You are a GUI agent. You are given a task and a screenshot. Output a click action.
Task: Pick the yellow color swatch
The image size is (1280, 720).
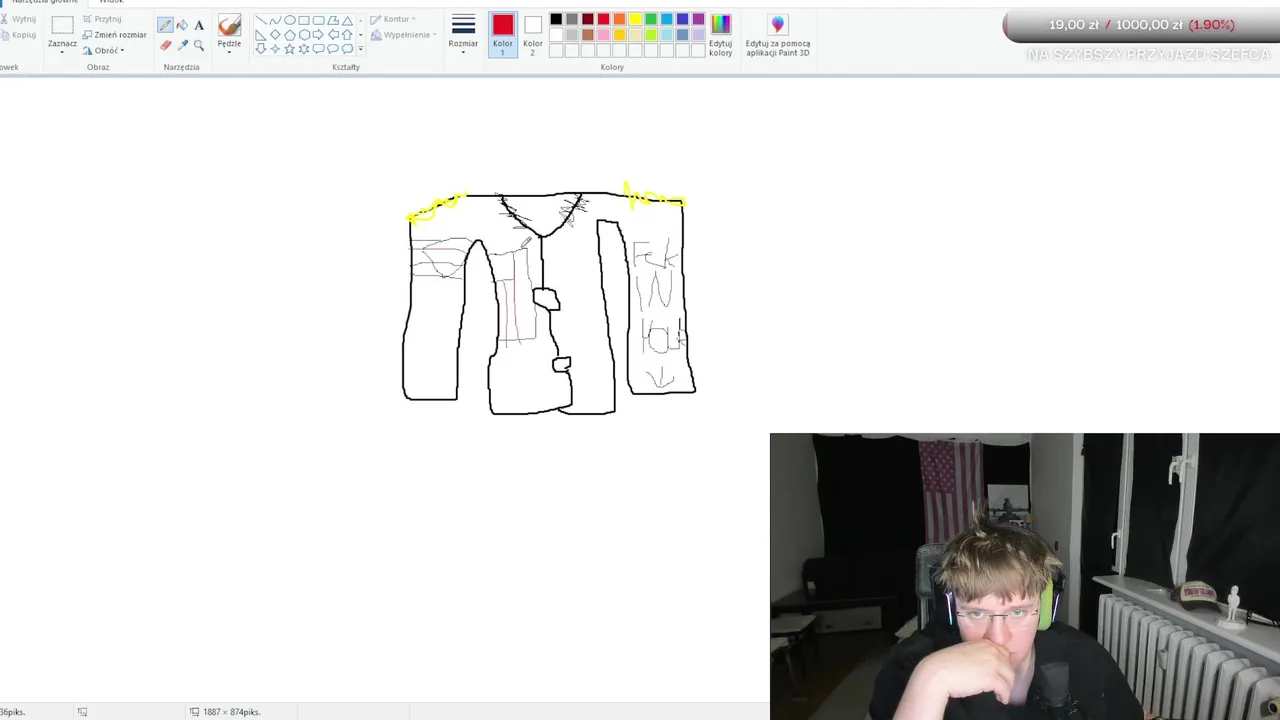(x=635, y=19)
